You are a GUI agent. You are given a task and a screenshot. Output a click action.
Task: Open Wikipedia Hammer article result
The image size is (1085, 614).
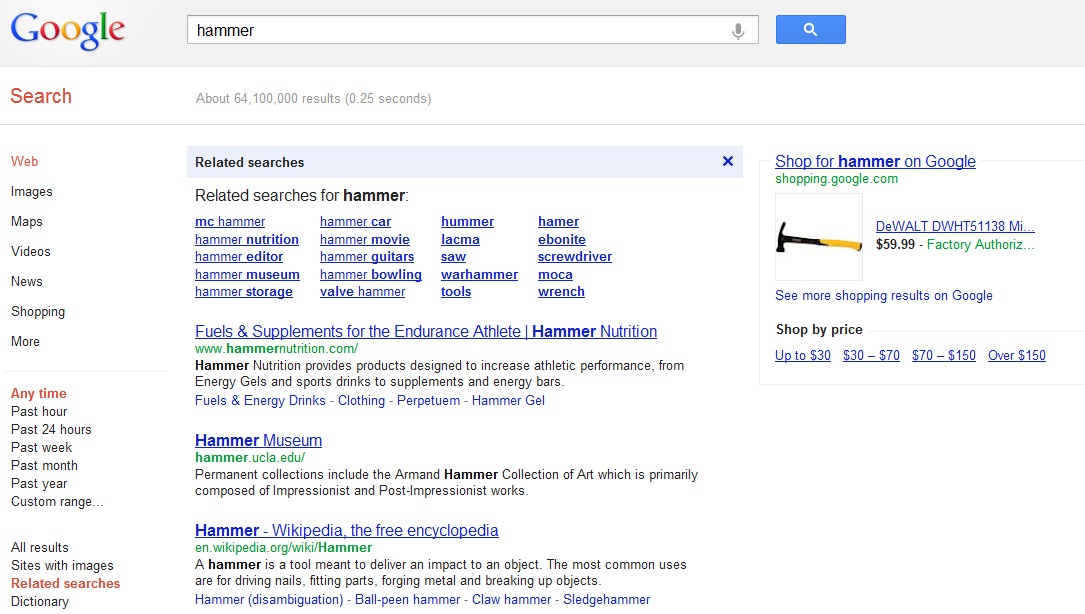coord(347,530)
